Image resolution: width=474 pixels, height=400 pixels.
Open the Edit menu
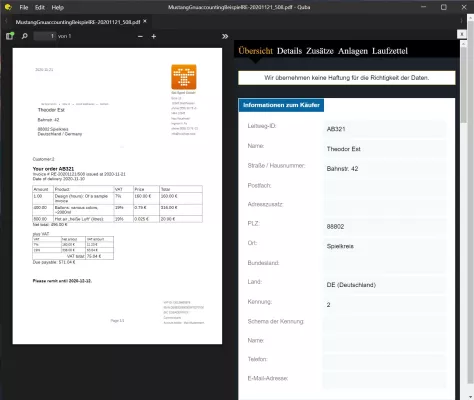coord(40,7)
